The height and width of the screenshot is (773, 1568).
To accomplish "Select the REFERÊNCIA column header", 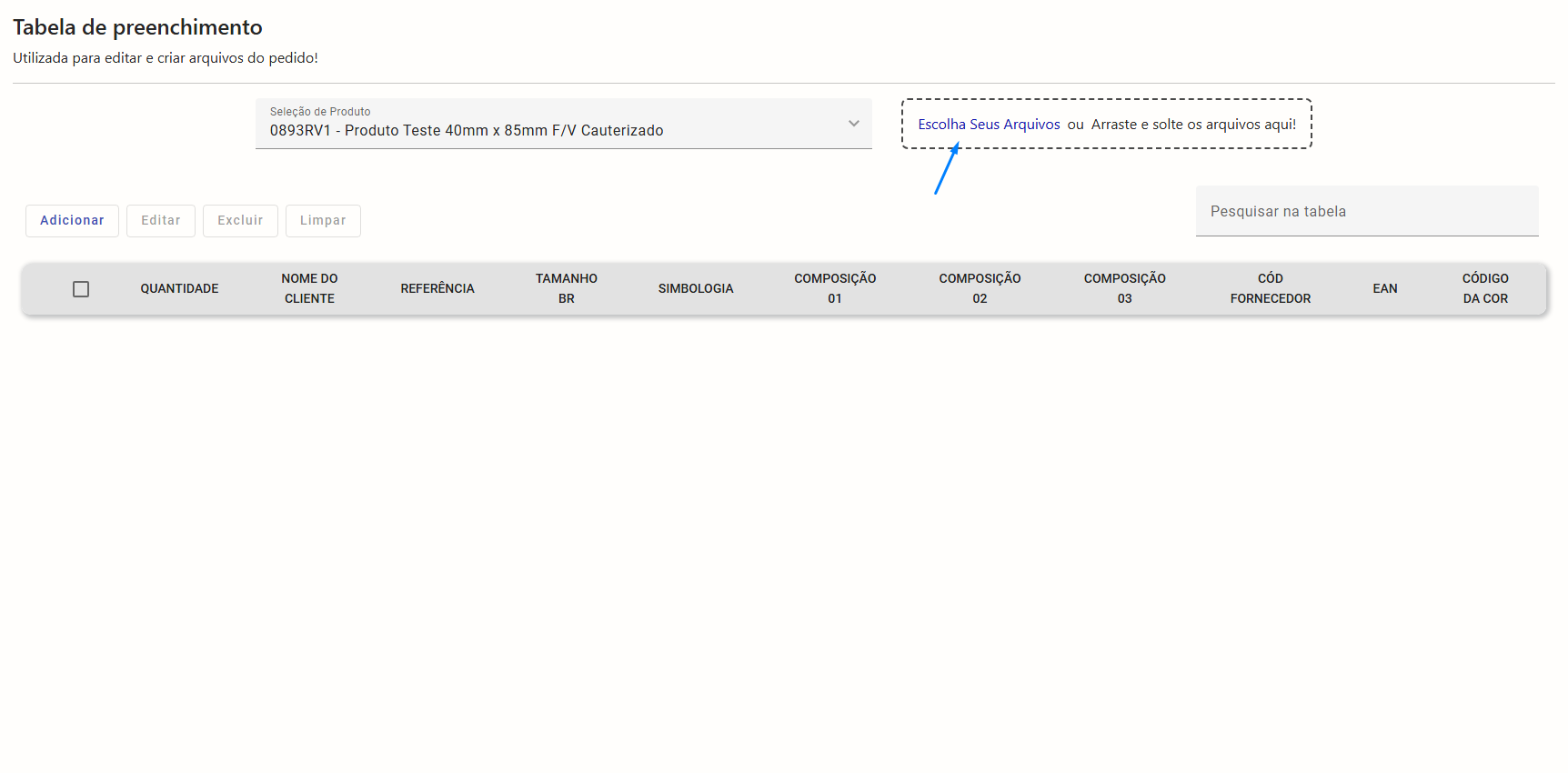I will click(437, 289).
